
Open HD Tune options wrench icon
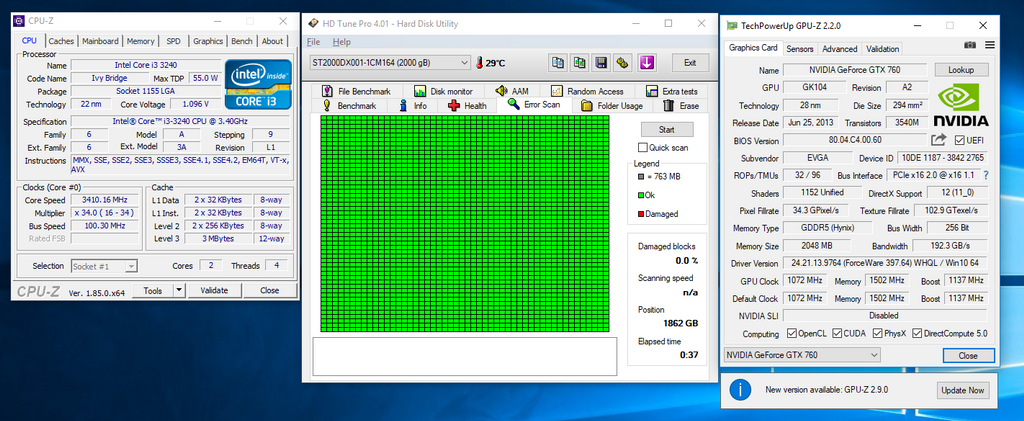pos(622,63)
